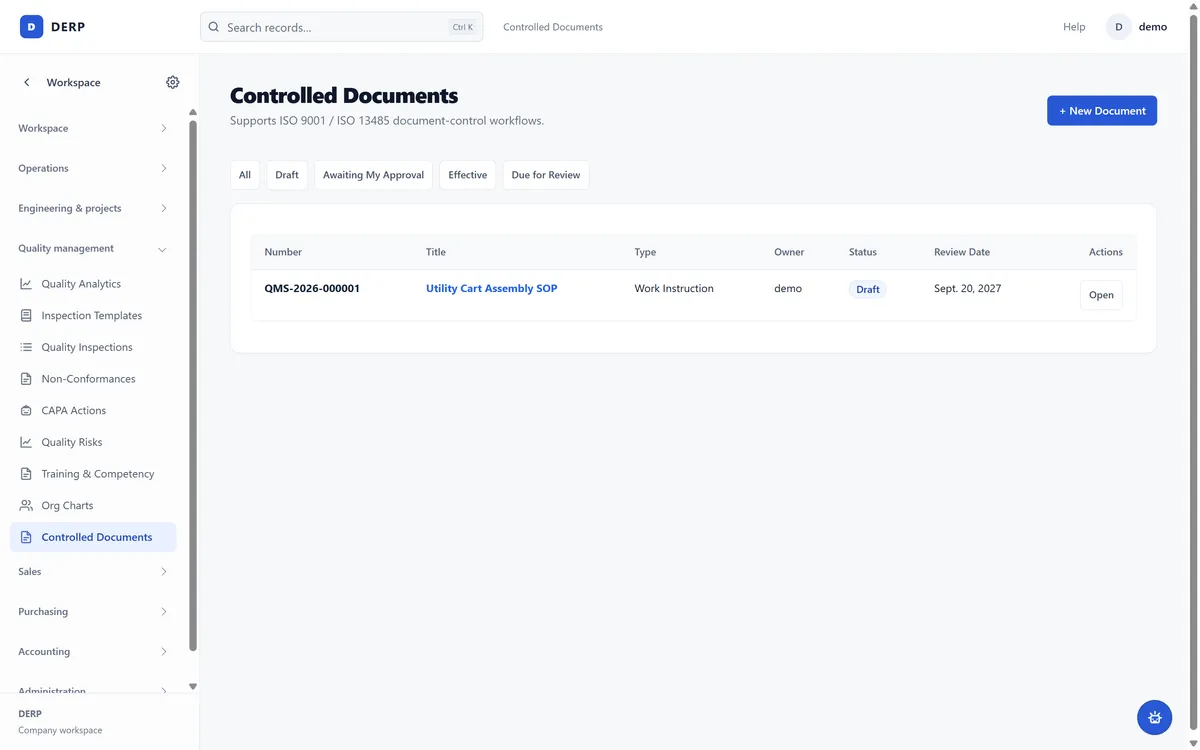The image size is (1200, 750).
Task: Expand the Sales sidebar section
Action: tap(93, 571)
